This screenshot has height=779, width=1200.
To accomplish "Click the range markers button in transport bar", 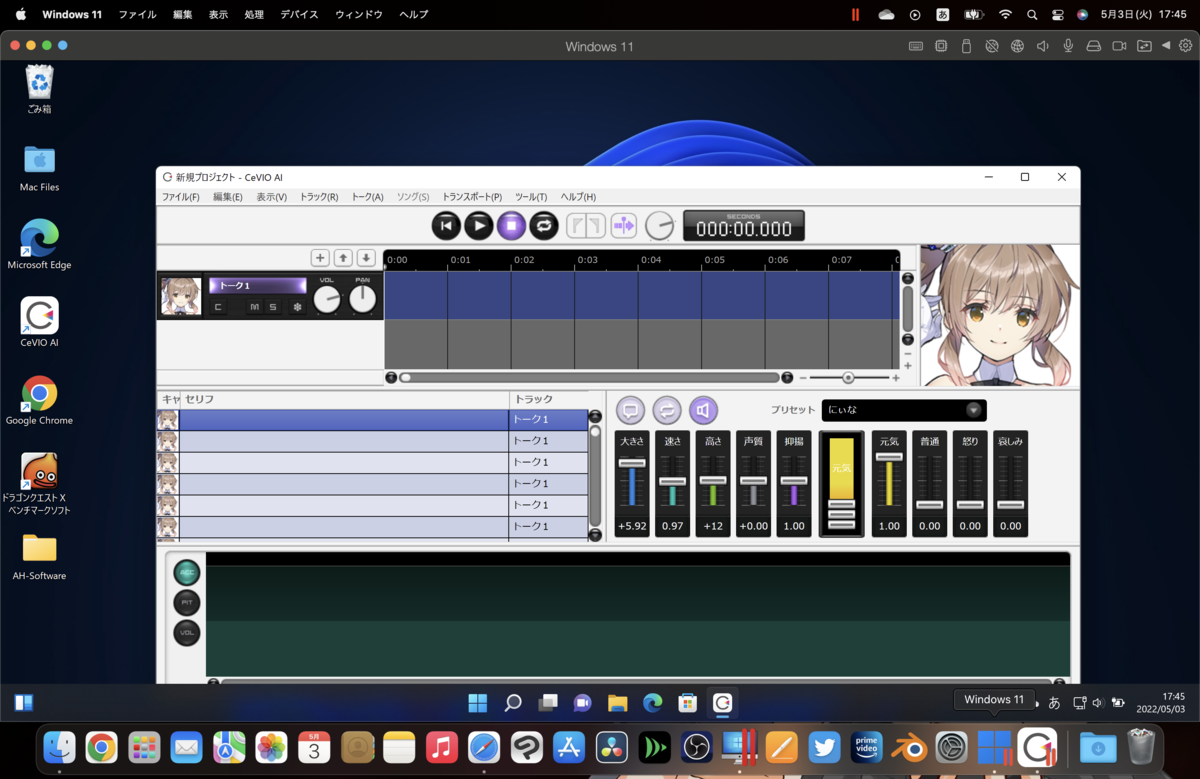I will [586, 226].
